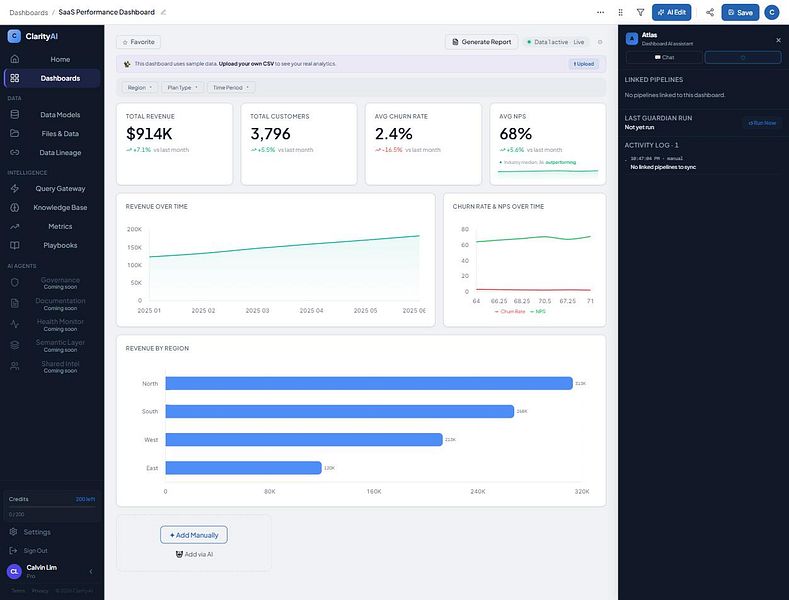
Task: Open the Time Period dropdown
Action: coord(231,88)
